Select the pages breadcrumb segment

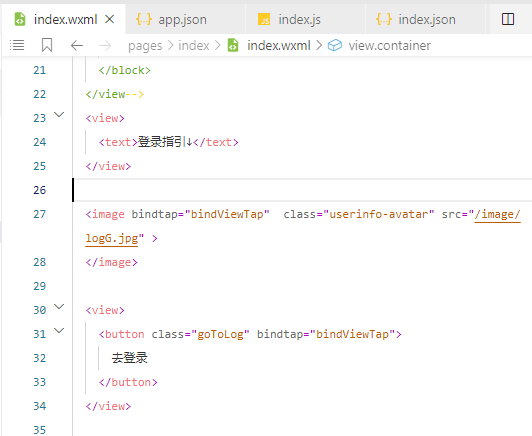pyautogui.click(x=145, y=45)
